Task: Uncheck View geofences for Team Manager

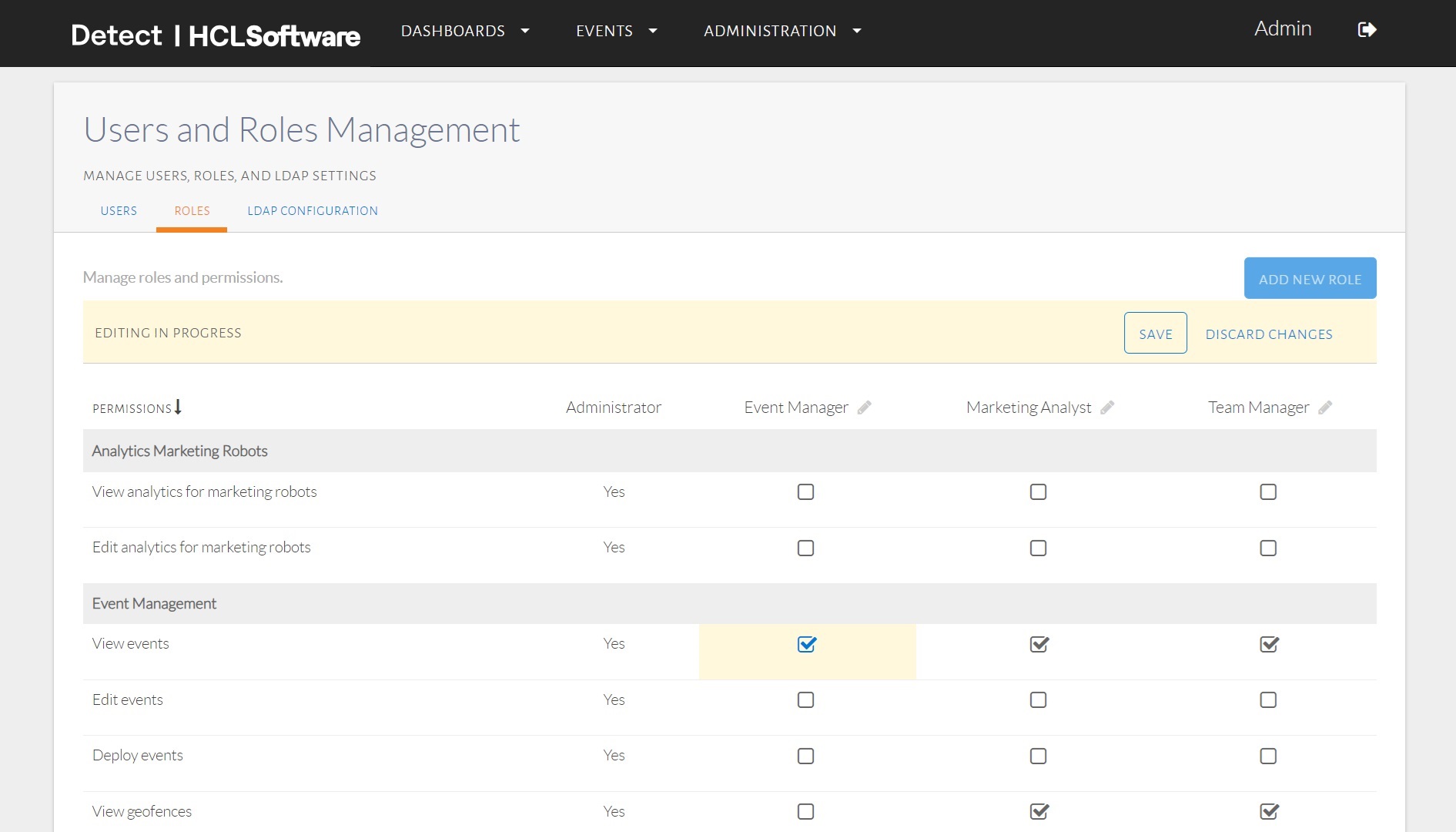Action: point(1268,811)
